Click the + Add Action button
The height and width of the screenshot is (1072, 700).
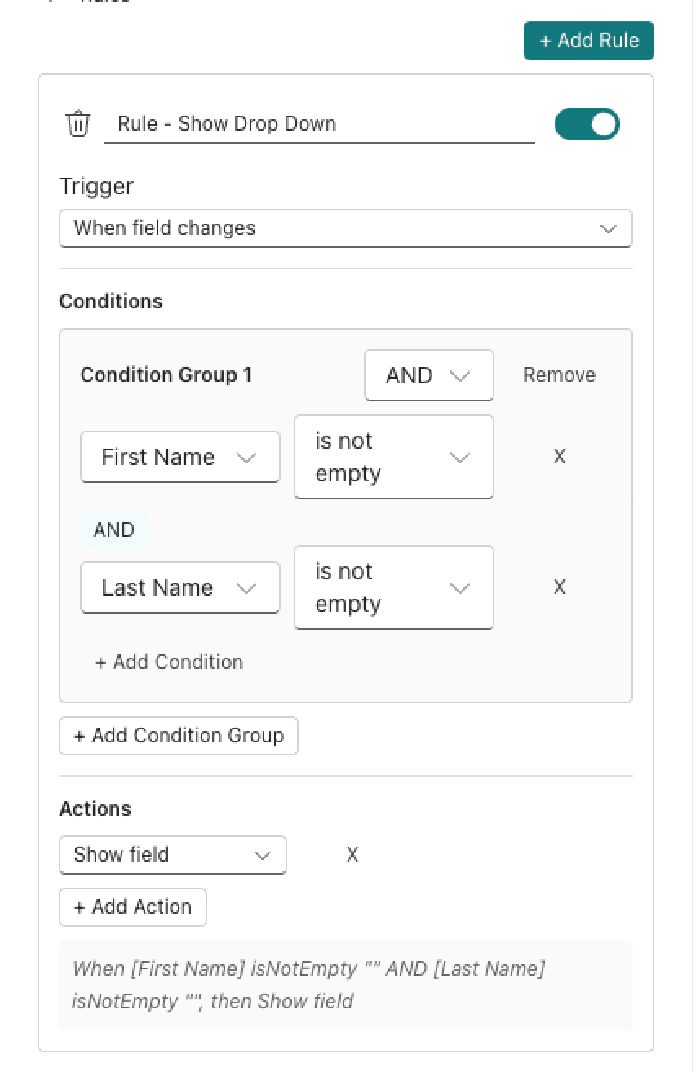pos(132,907)
